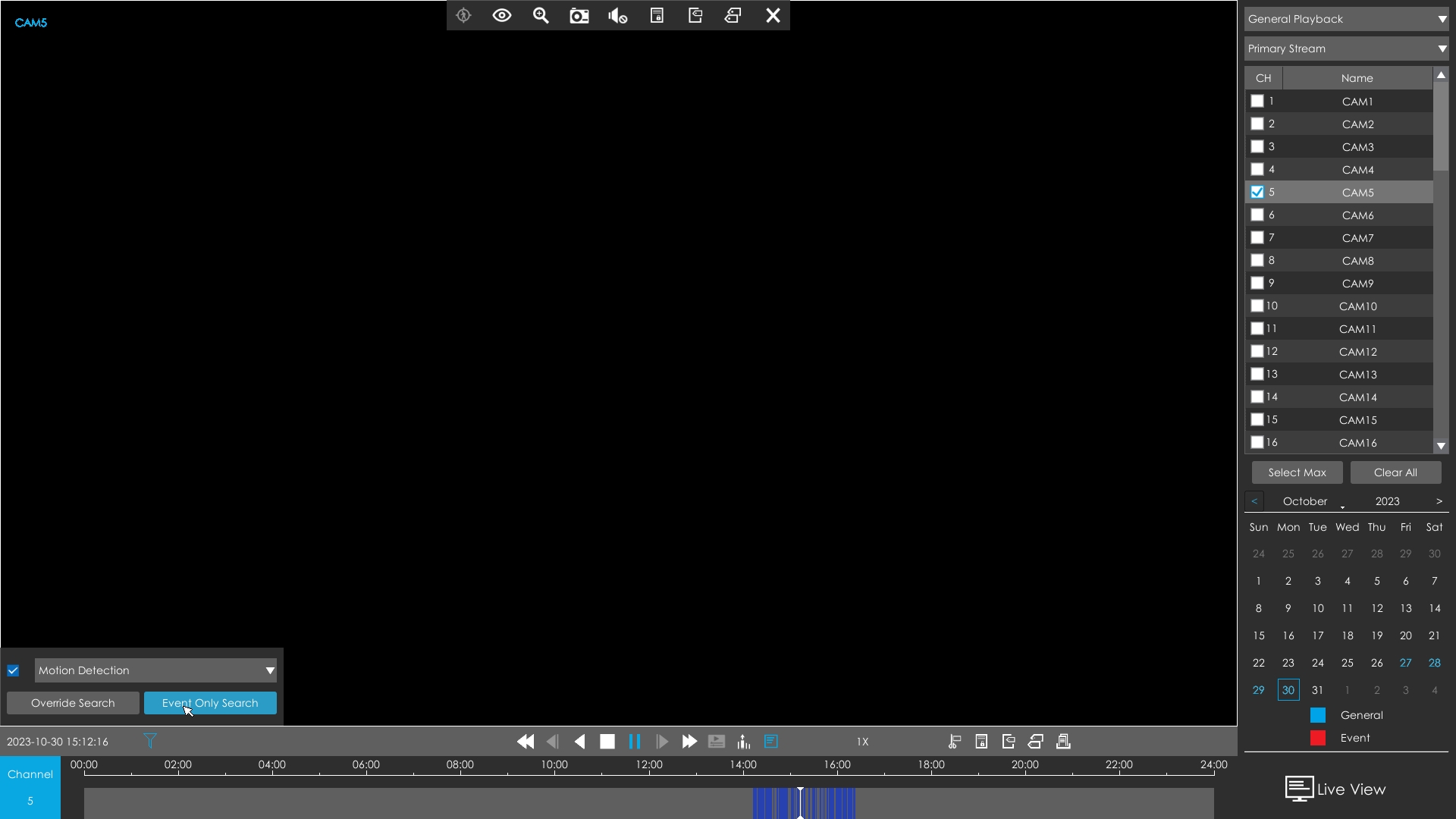Screen dimensions: 1456x819
Task: Open the Primary Stream dropdown
Action: coord(1346,49)
